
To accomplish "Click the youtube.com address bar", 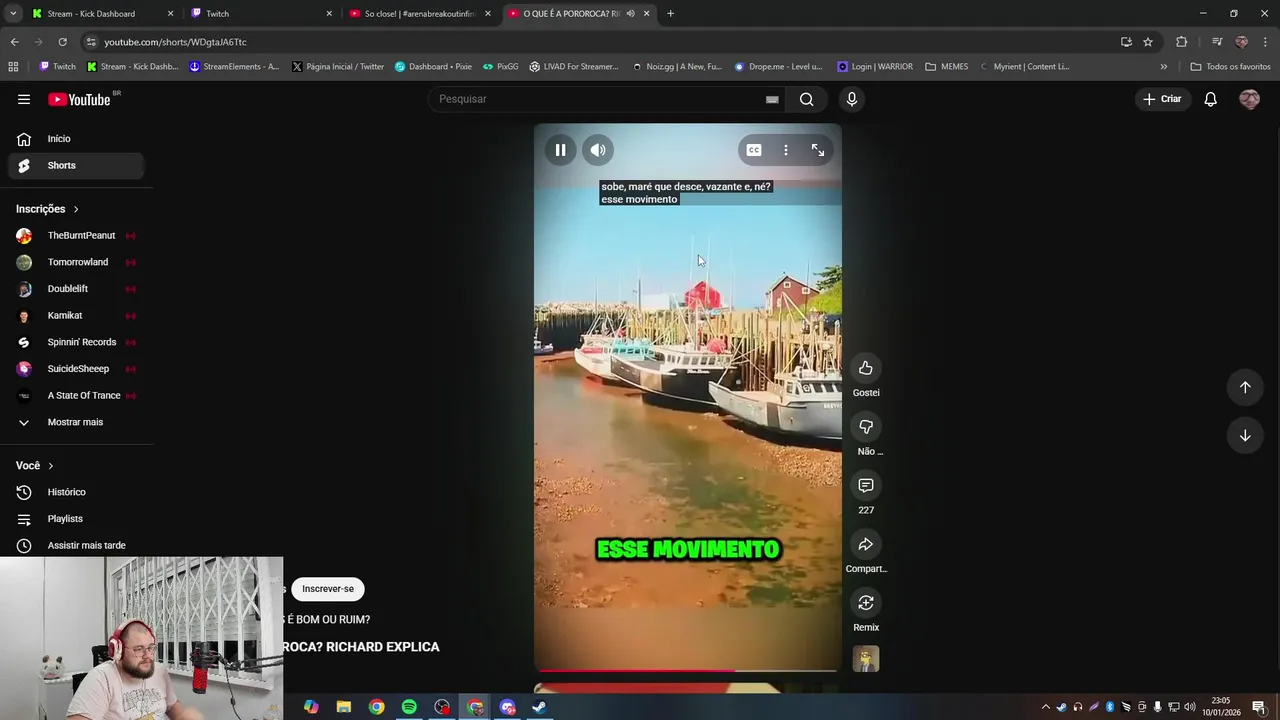I will pos(600,42).
